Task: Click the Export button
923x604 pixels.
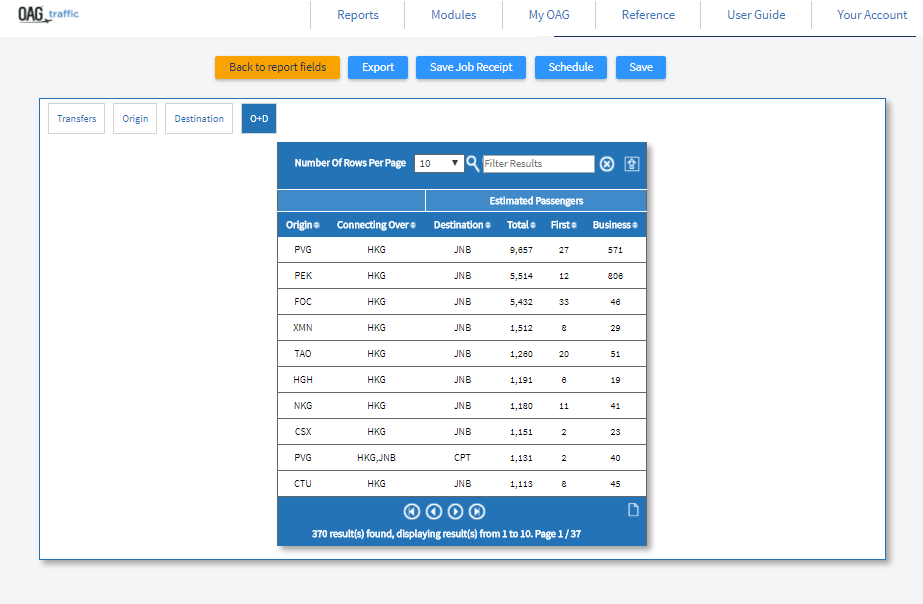Action: (x=378, y=67)
